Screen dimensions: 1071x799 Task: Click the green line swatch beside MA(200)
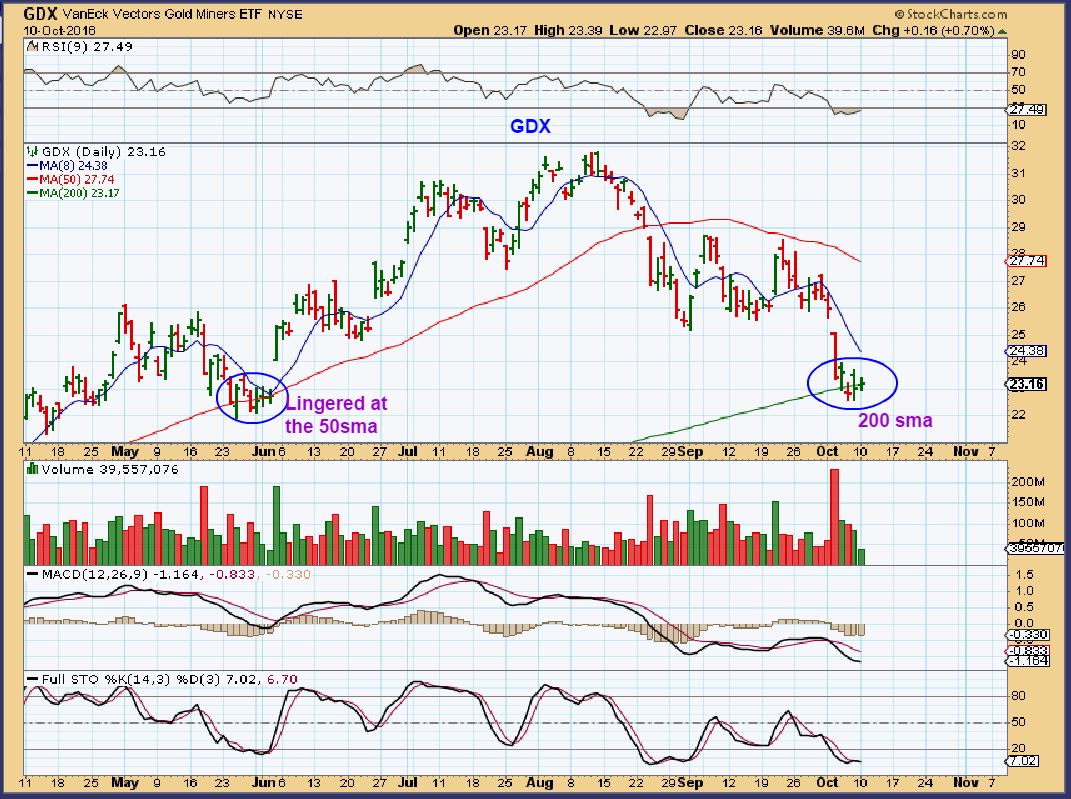point(32,193)
